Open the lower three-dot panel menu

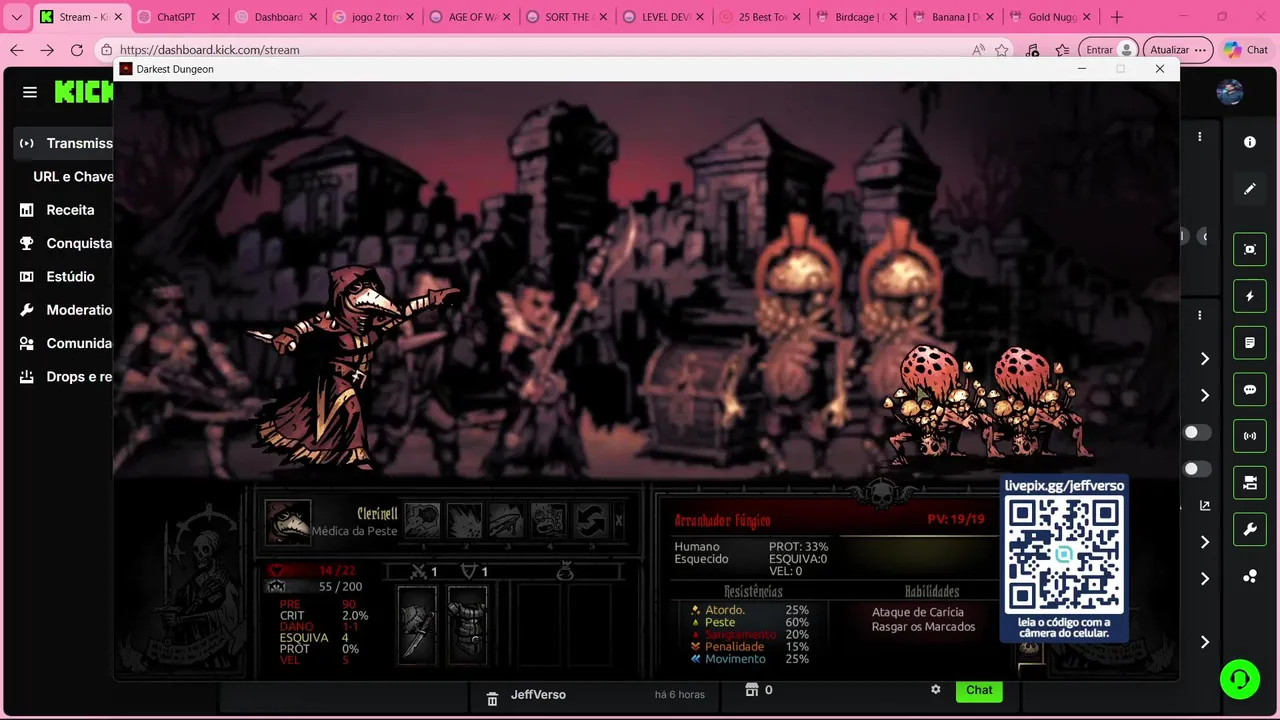click(x=1200, y=315)
